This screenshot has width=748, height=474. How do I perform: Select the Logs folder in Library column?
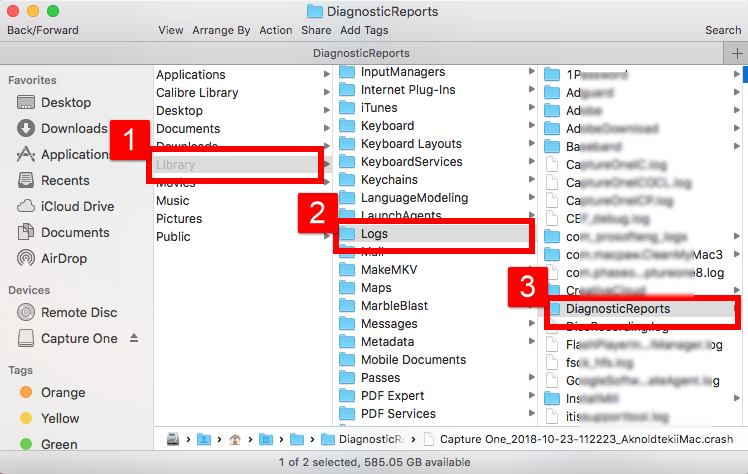pyautogui.click(x=375, y=234)
